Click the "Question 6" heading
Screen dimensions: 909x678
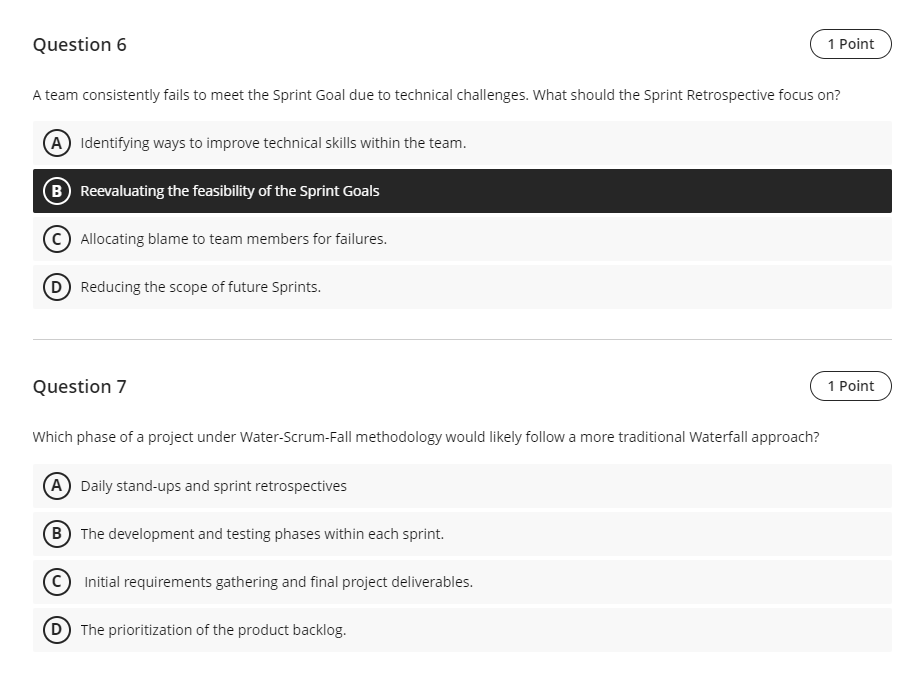tap(80, 44)
